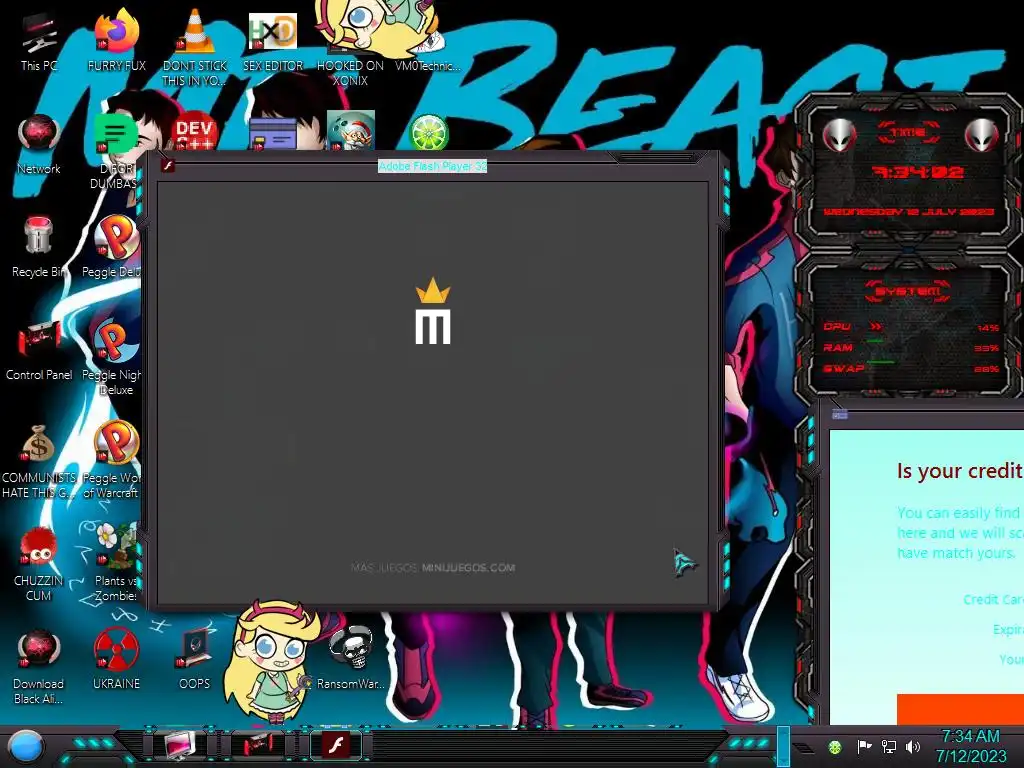The height and width of the screenshot is (768, 1024).
Task: Open the network tray icon
Action: (889, 746)
